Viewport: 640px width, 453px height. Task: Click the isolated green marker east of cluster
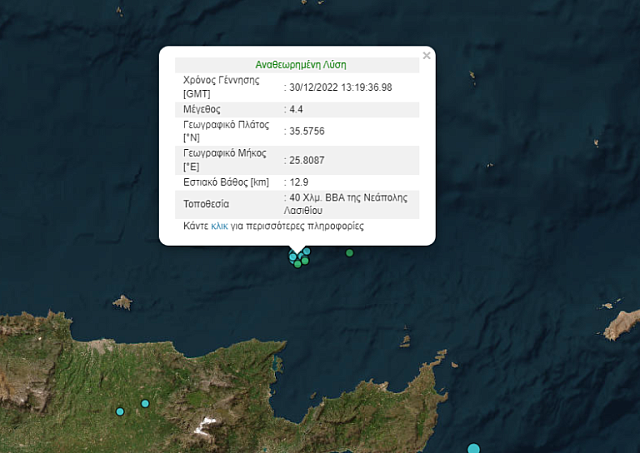click(349, 253)
